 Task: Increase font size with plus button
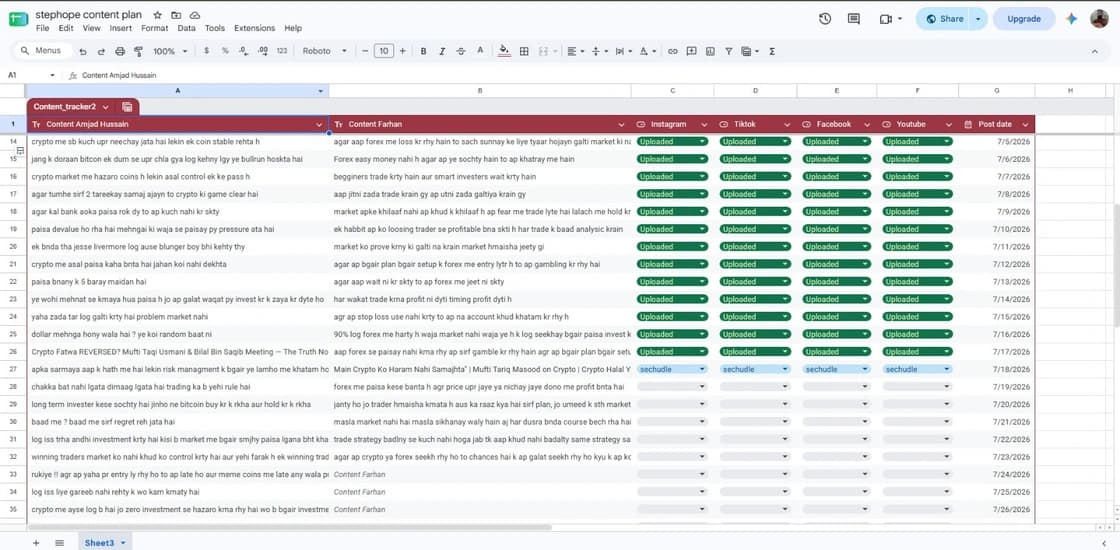point(403,51)
